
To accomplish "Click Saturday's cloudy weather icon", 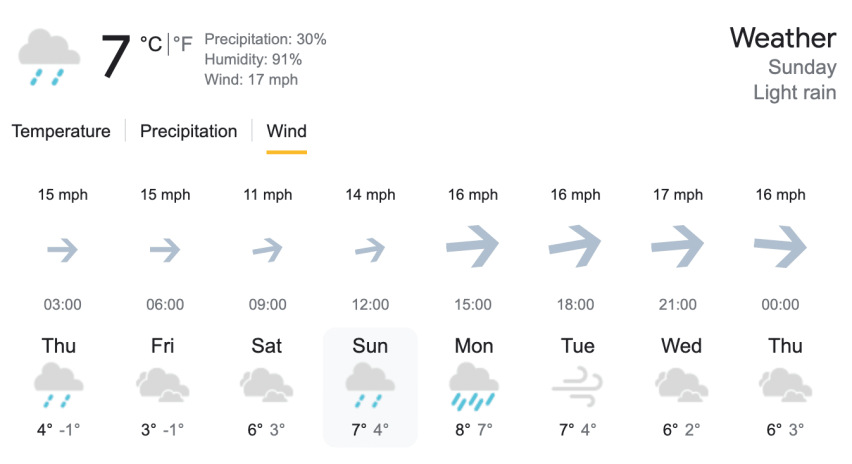I will 266,386.
